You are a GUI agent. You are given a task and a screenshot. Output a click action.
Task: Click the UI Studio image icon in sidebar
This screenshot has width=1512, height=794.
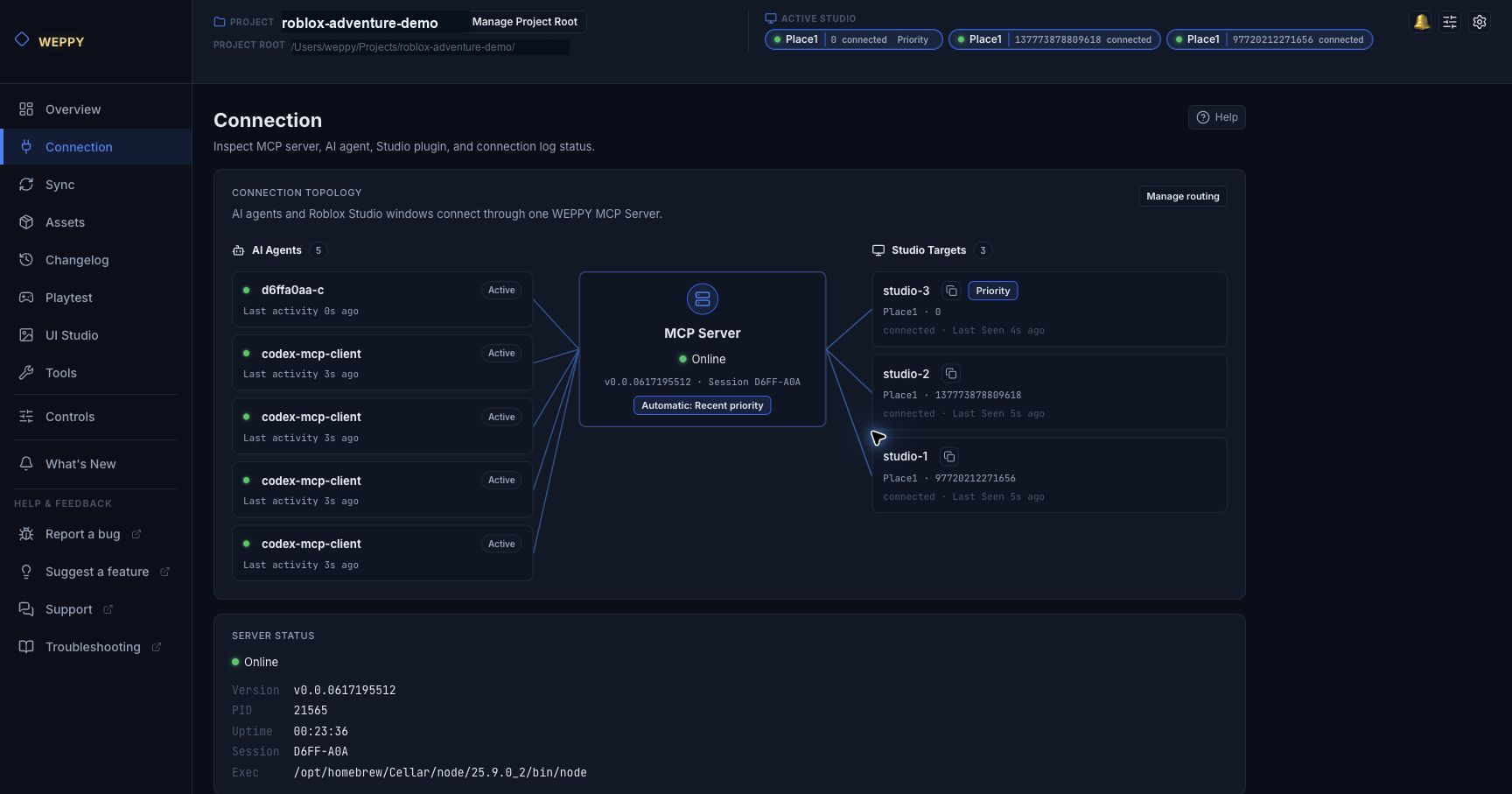[x=26, y=335]
